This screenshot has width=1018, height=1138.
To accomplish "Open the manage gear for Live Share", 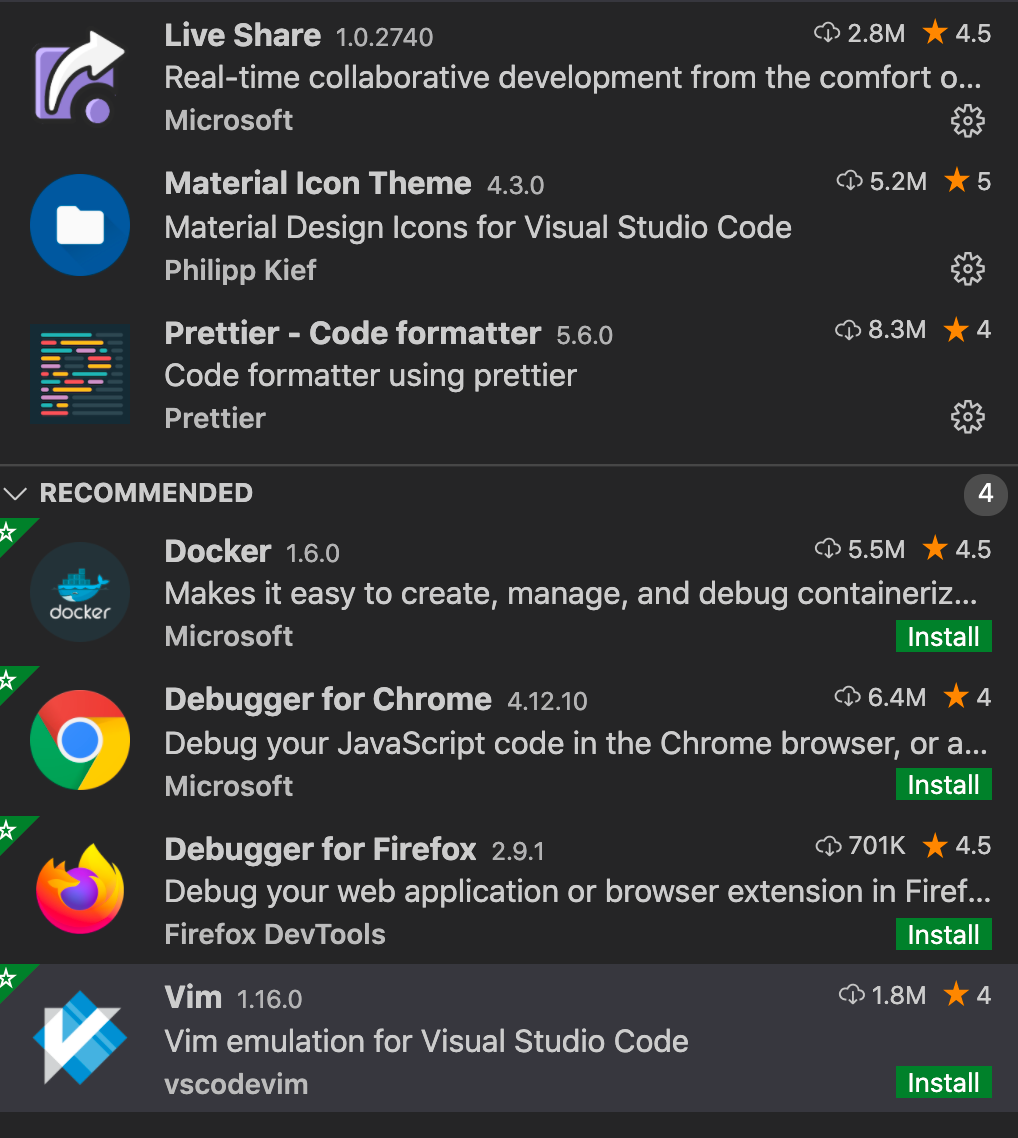I will tap(967, 121).
